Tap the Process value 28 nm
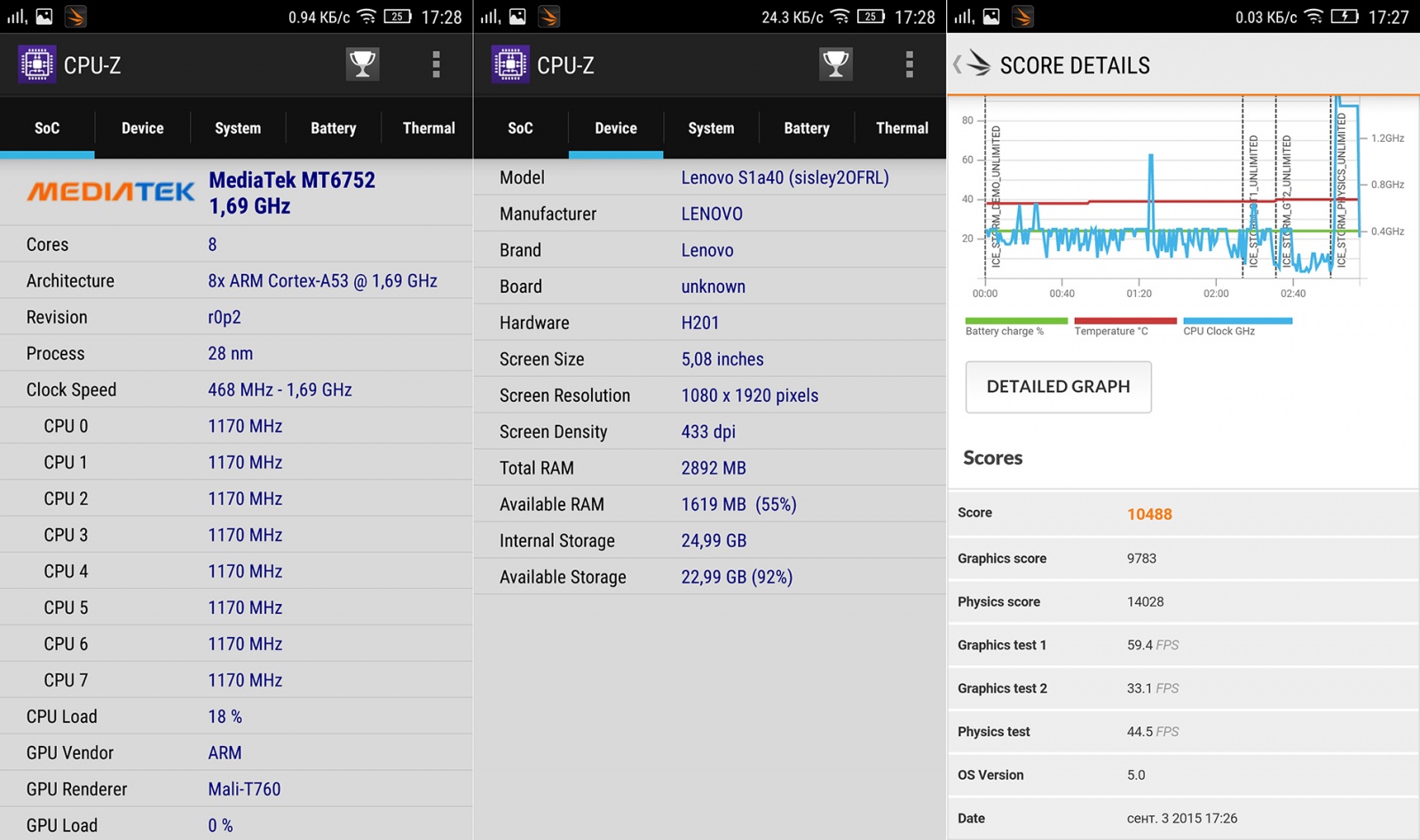Image resolution: width=1420 pixels, height=840 pixels. tap(231, 354)
